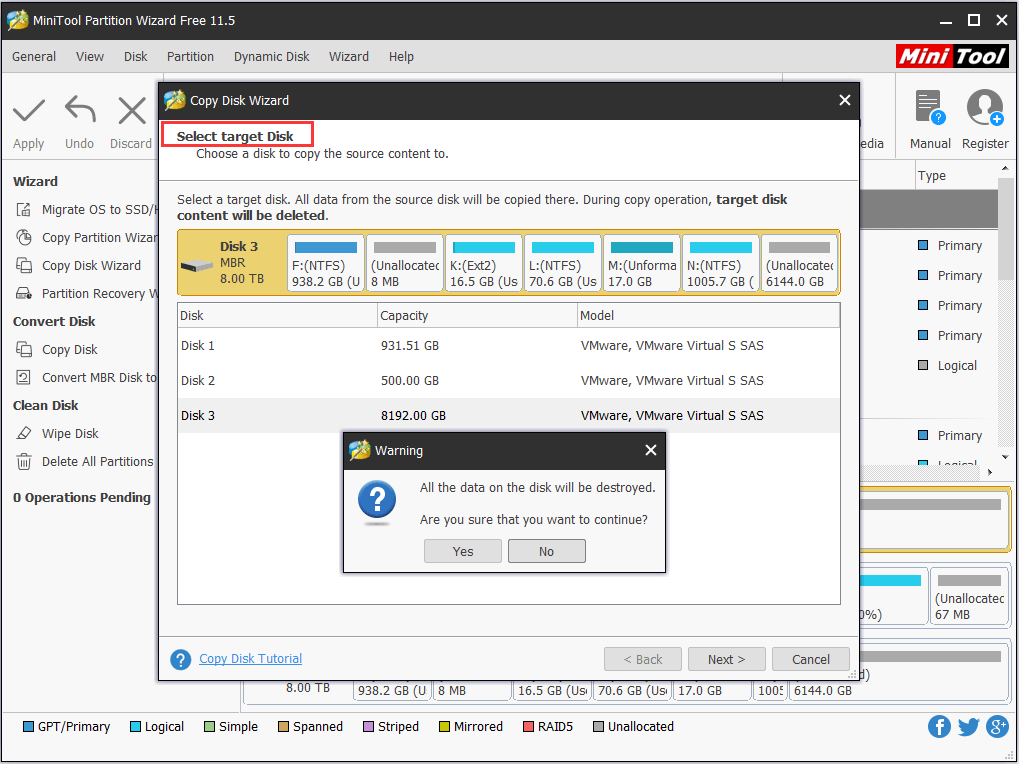
Task: Select the K:(Ext2) 16.5 GB partition block
Action: [x=484, y=263]
